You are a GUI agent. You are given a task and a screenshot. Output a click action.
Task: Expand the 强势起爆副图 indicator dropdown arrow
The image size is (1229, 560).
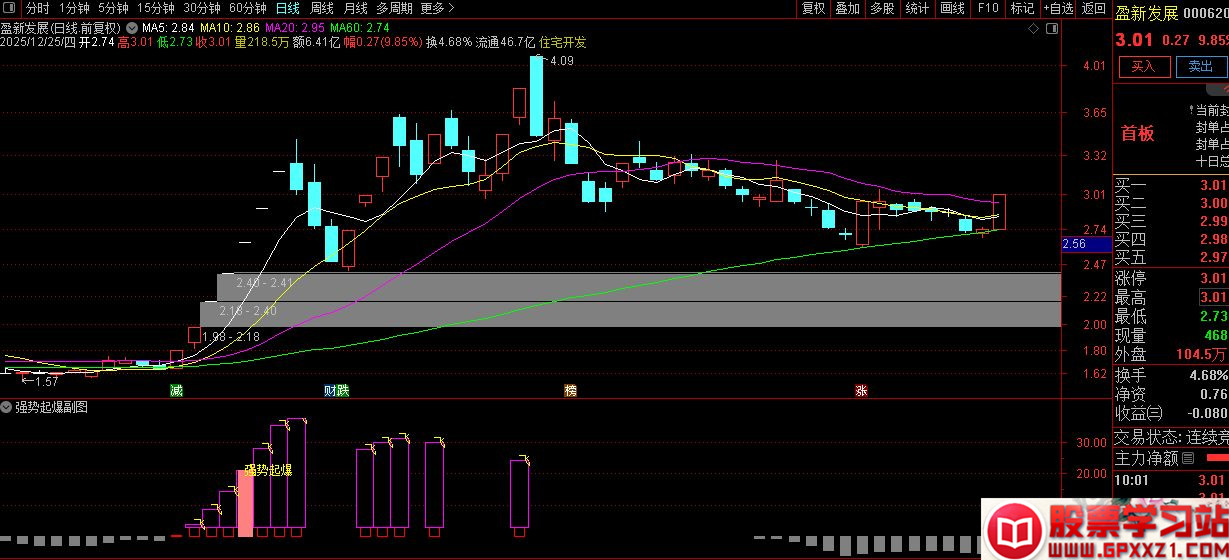click(x=7, y=407)
